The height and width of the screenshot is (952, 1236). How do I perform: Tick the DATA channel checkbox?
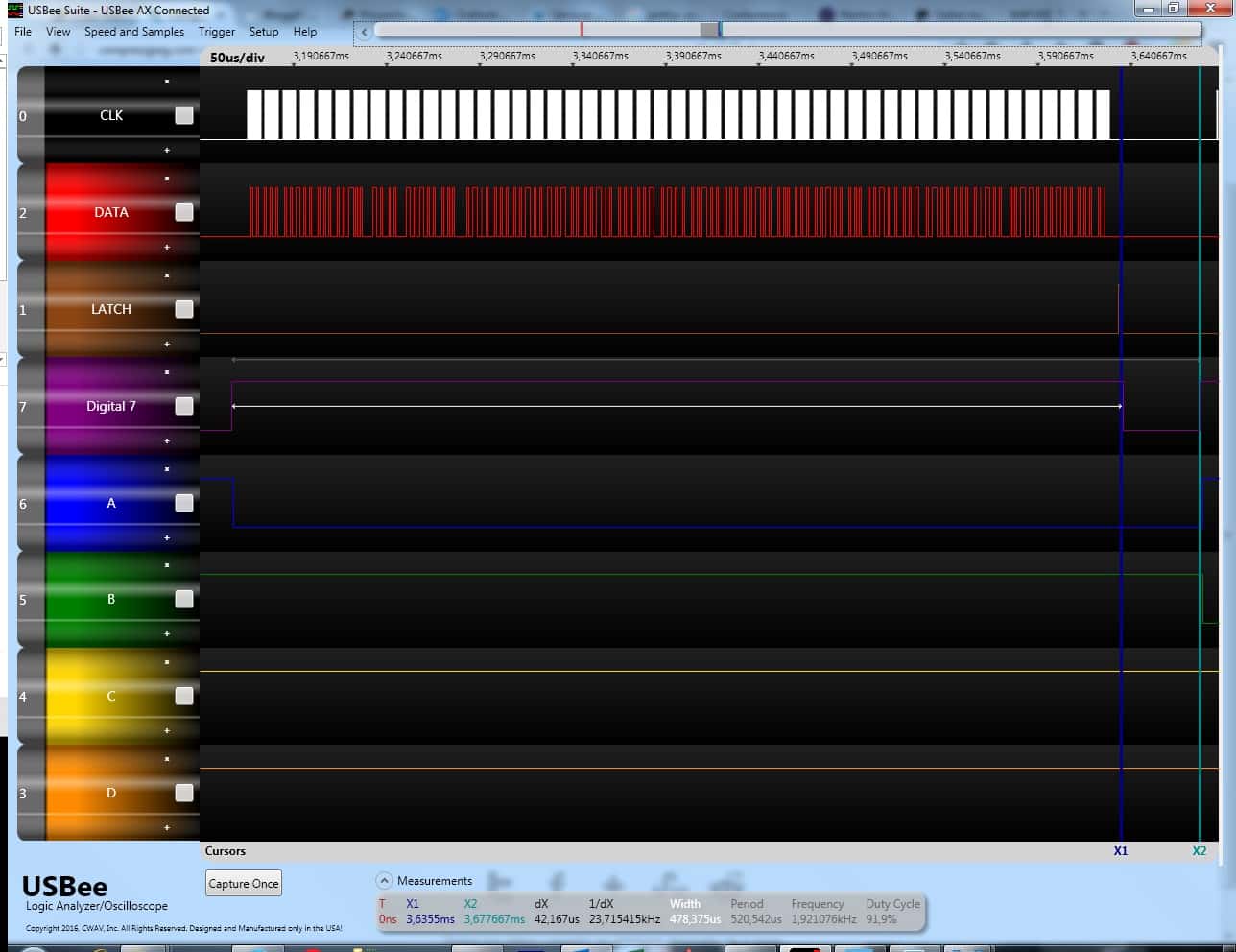pyautogui.click(x=184, y=212)
